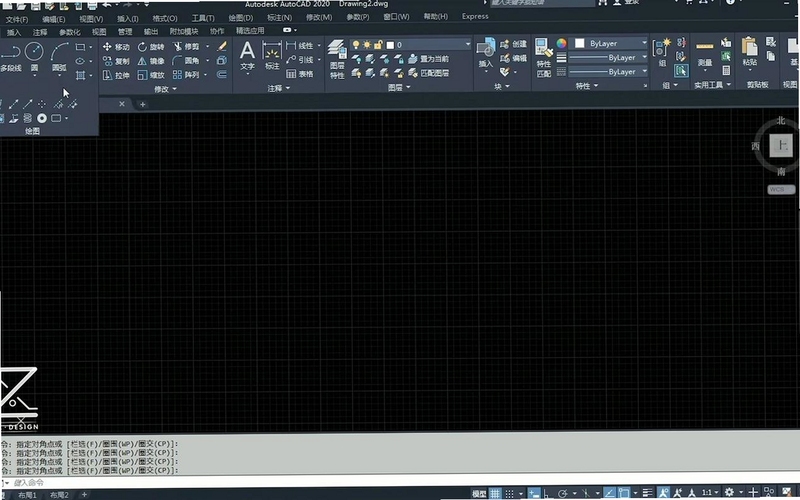The width and height of the screenshot is (800, 500).
Task: Open the Express menu
Action: point(475,16)
